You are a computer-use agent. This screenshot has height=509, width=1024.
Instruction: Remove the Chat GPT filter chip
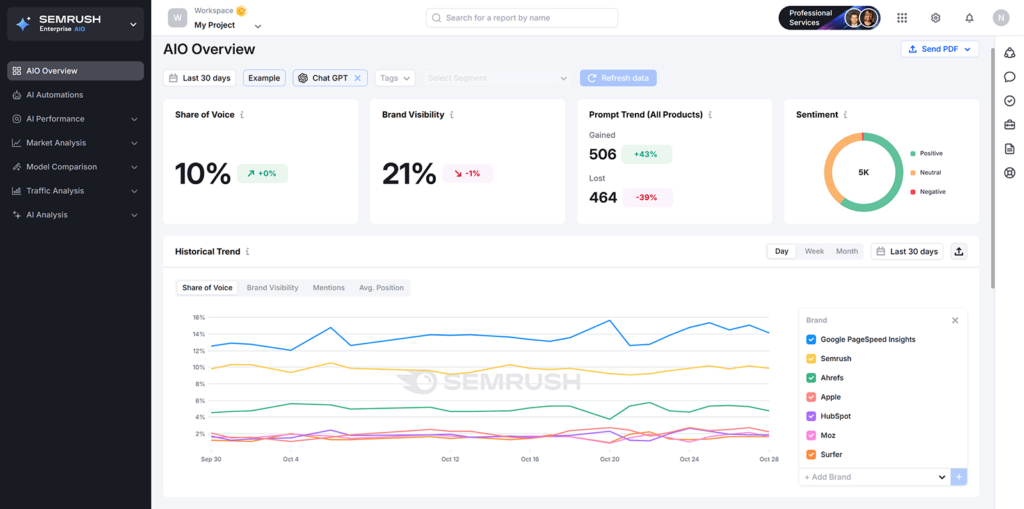358,78
